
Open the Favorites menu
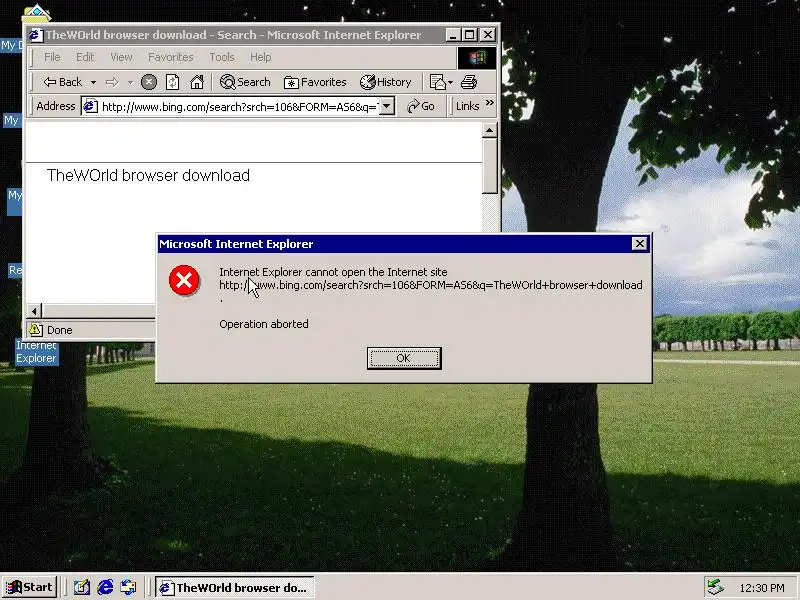click(x=170, y=57)
